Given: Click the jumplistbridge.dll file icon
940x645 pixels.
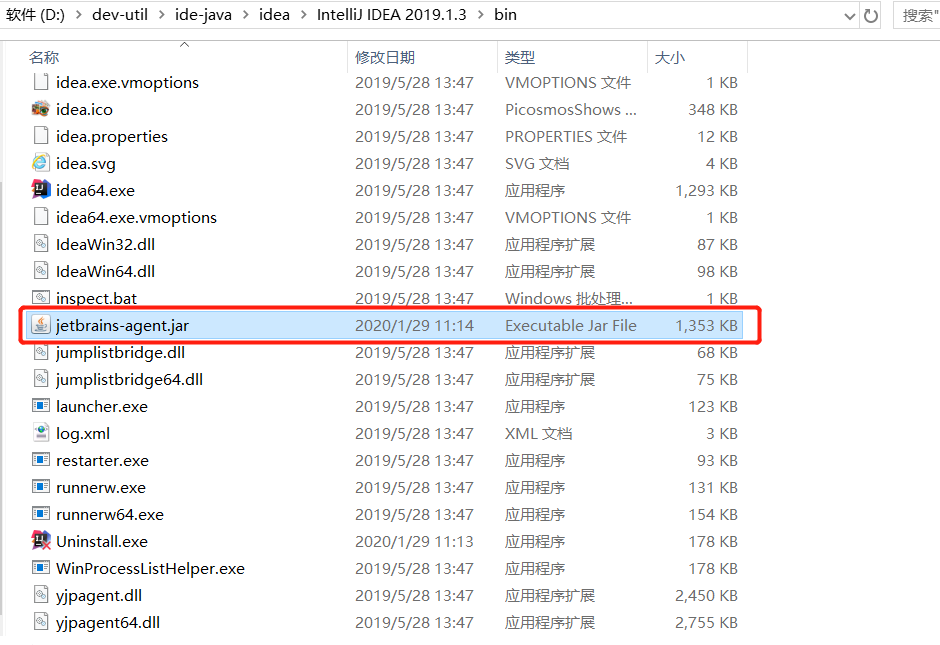Looking at the screenshot, I should pyautogui.click(x=41, y=352).
